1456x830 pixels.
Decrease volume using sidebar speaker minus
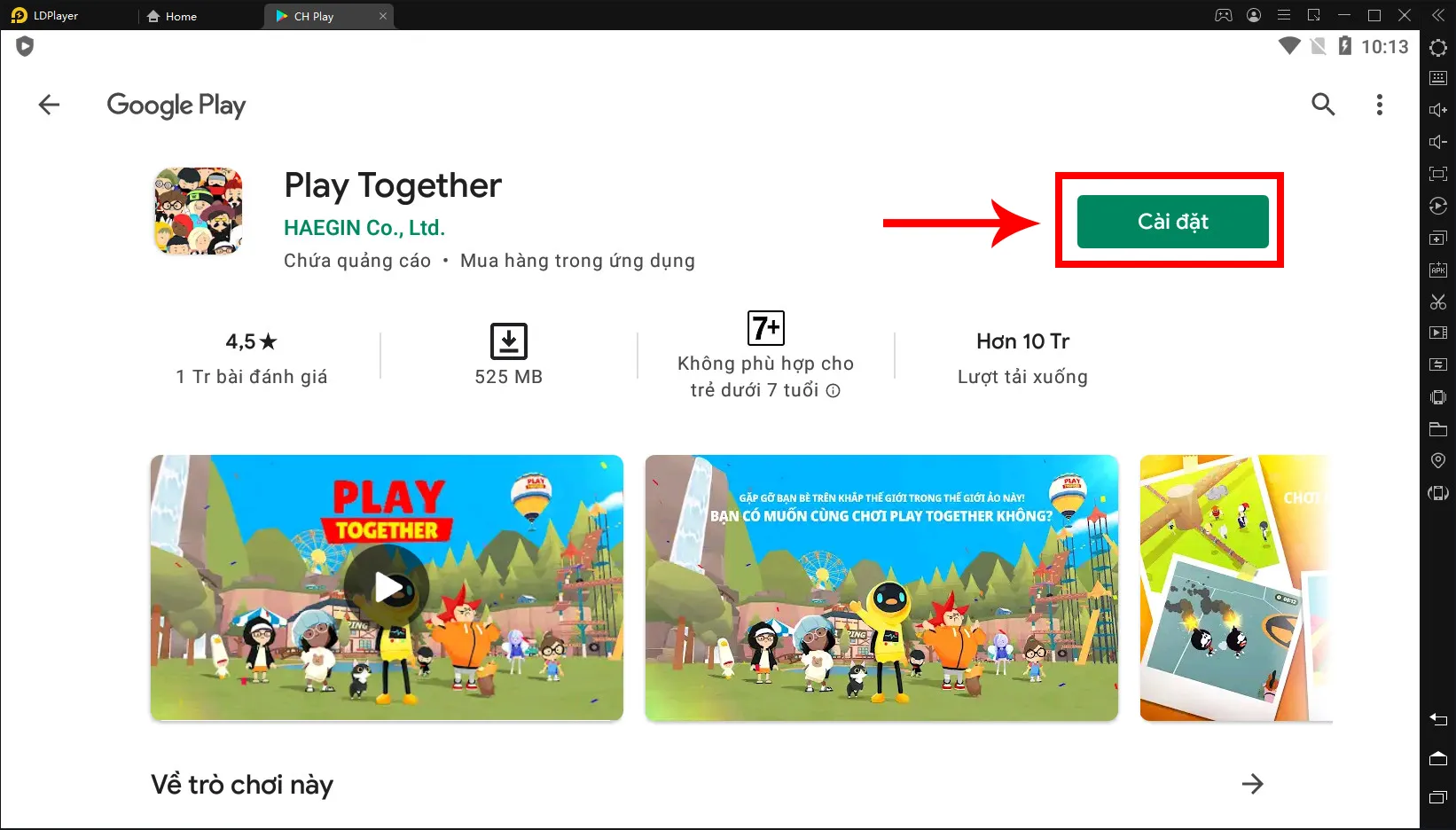coord(1438,142)
